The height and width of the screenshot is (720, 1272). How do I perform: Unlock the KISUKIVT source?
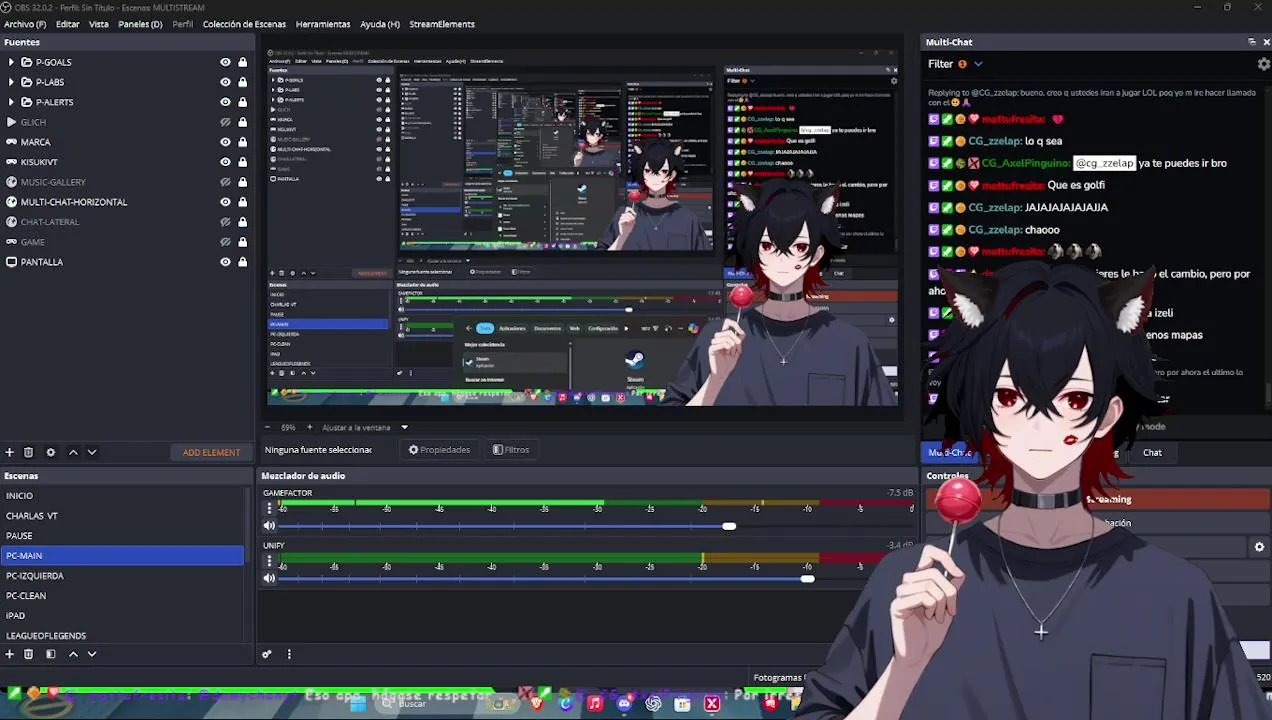tap(242, 162)
